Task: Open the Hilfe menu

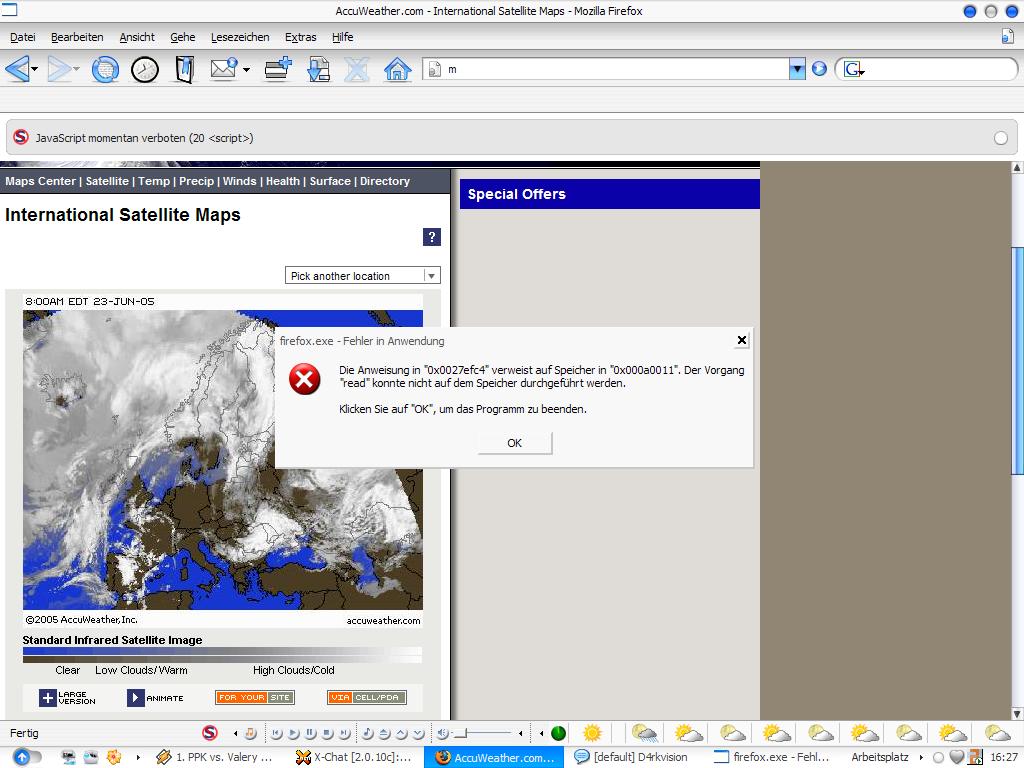Action: pos(342,37)
